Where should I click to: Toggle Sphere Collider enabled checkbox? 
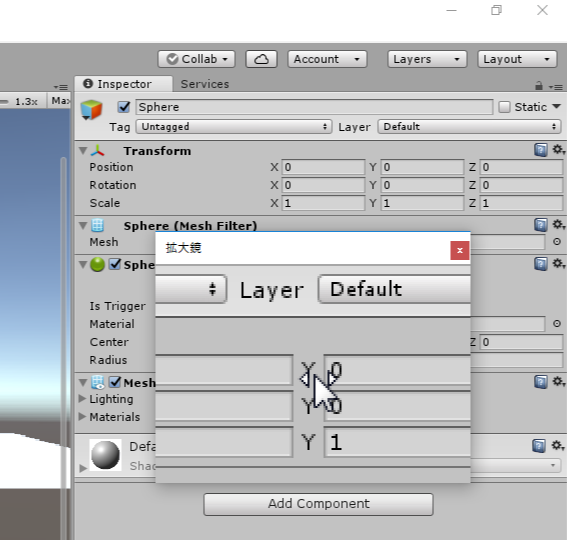point(115,264)
